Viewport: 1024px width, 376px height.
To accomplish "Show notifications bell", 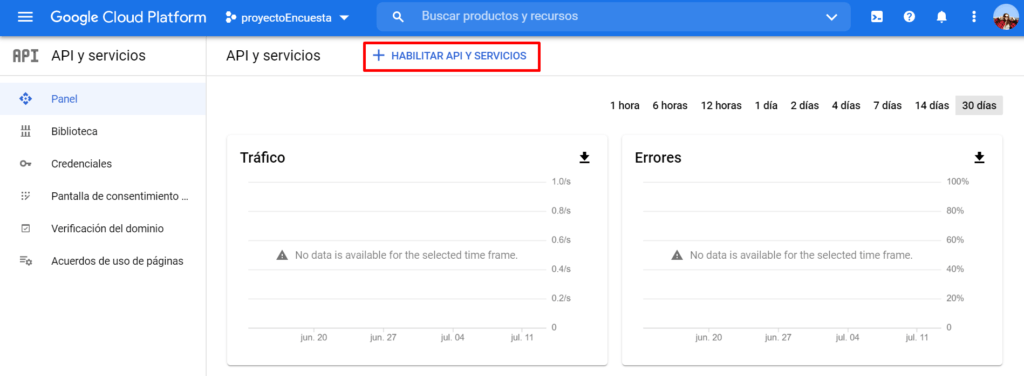I will [x=941, y=17].
